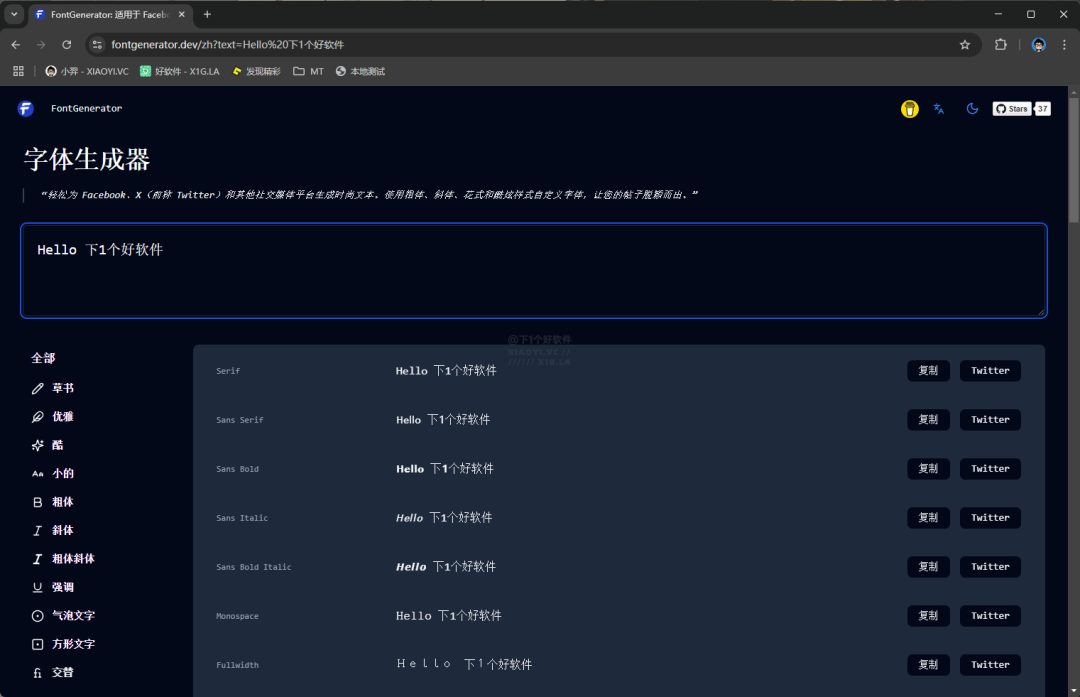Image resolution: width=1080 pixels, height=697 pixels.
Task: Open a new browser tab
Action: [x=207, y=14]
